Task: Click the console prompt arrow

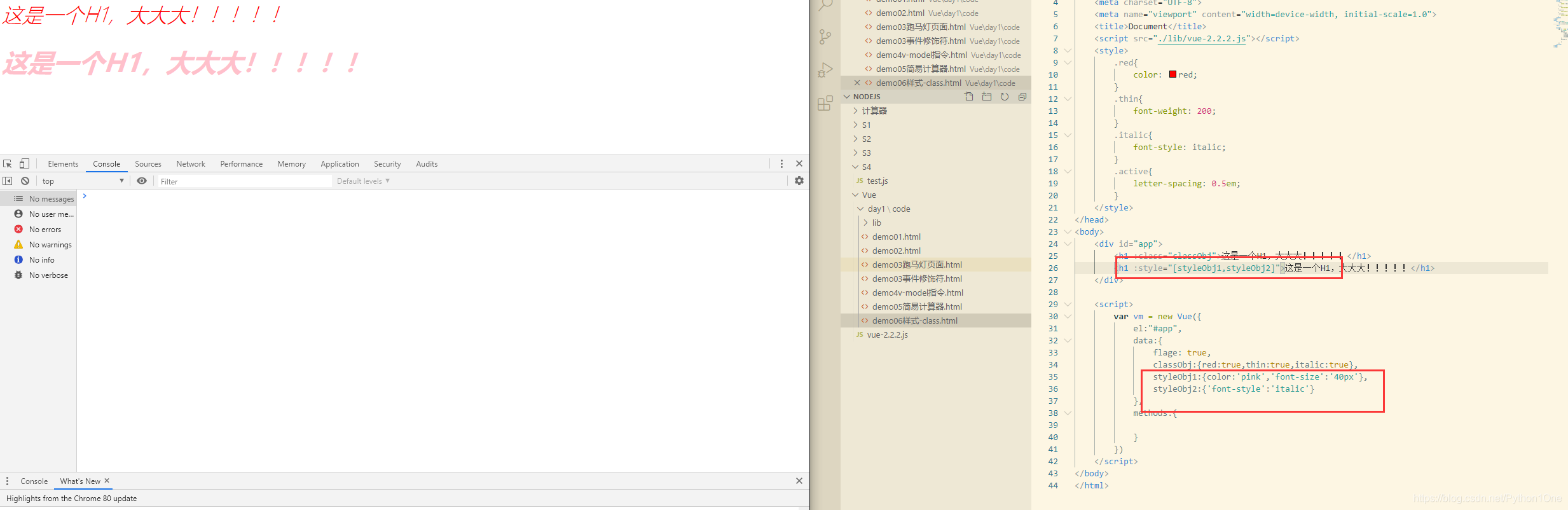Action: click(x=85, y=196)
